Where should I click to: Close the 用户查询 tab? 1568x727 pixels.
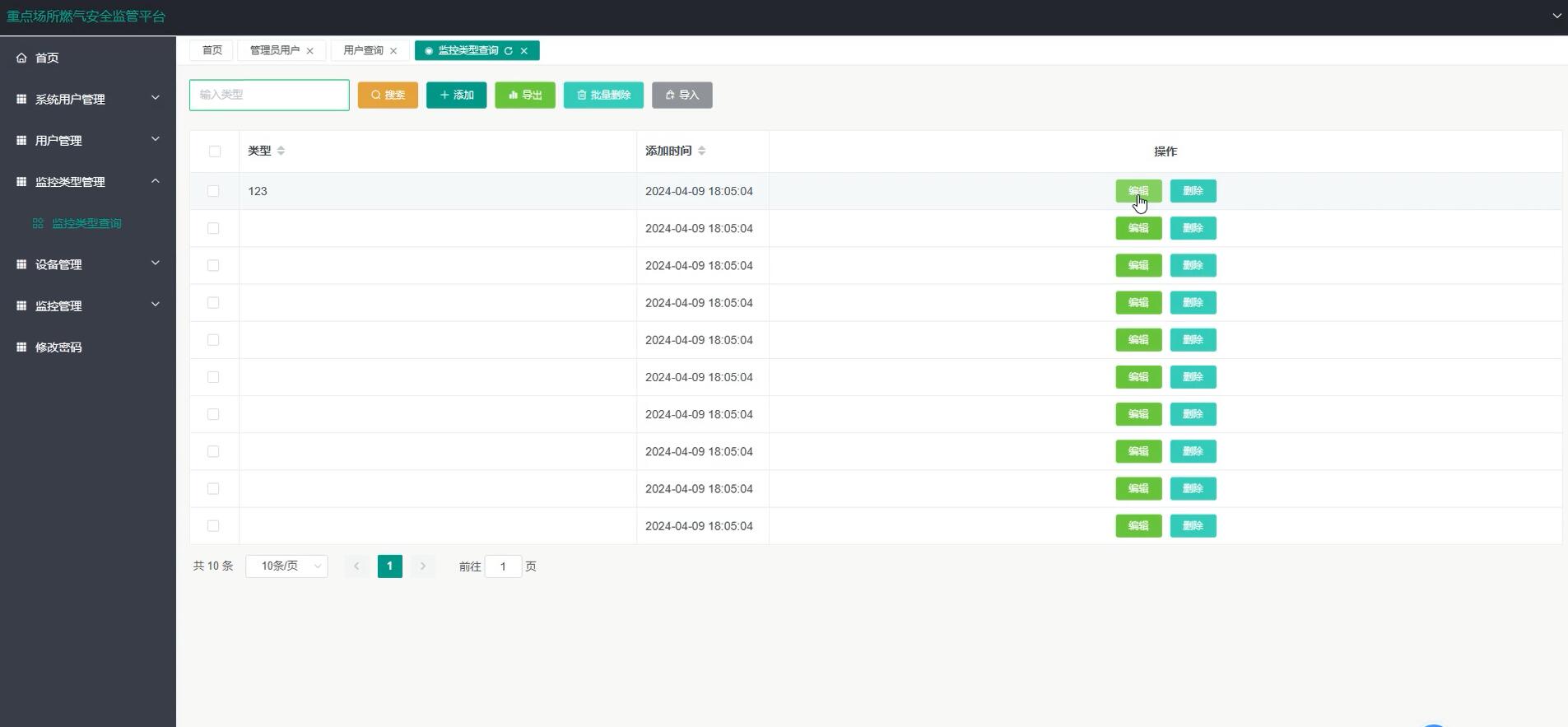coord(393,51)
